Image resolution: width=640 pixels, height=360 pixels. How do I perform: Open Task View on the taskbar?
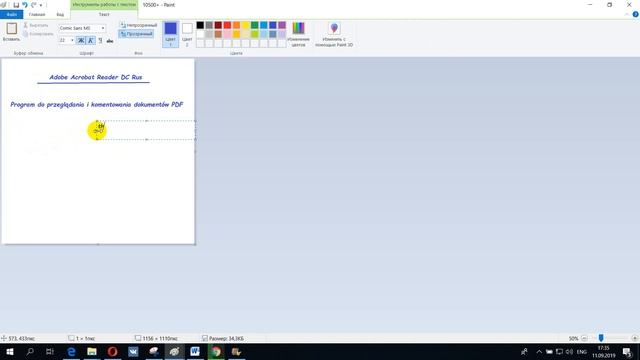click(x=50, y=351)
